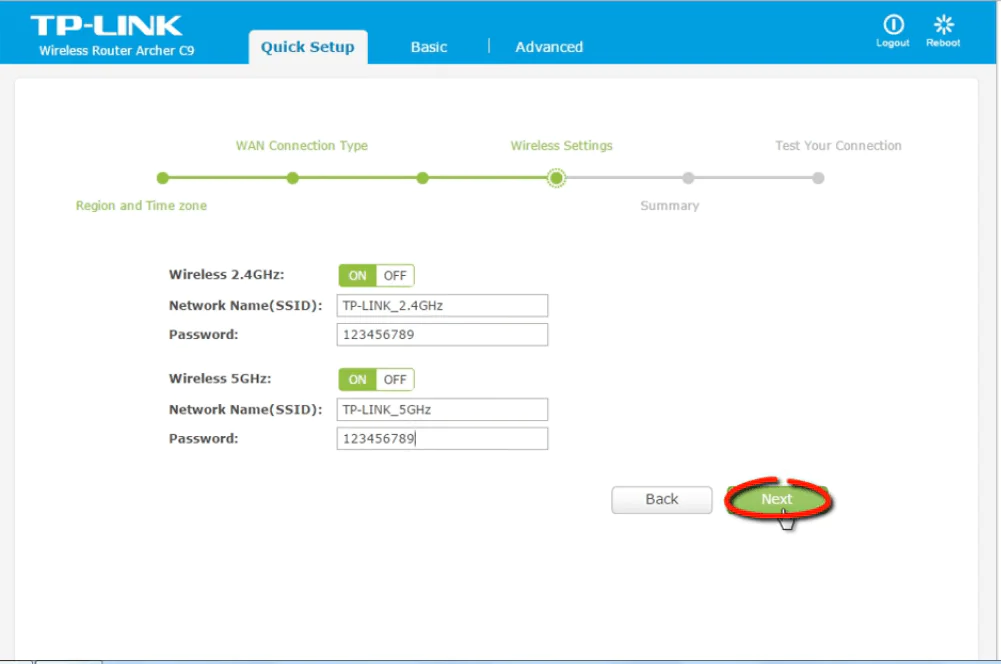Select the Quick Setup tab

pos(308,46)
